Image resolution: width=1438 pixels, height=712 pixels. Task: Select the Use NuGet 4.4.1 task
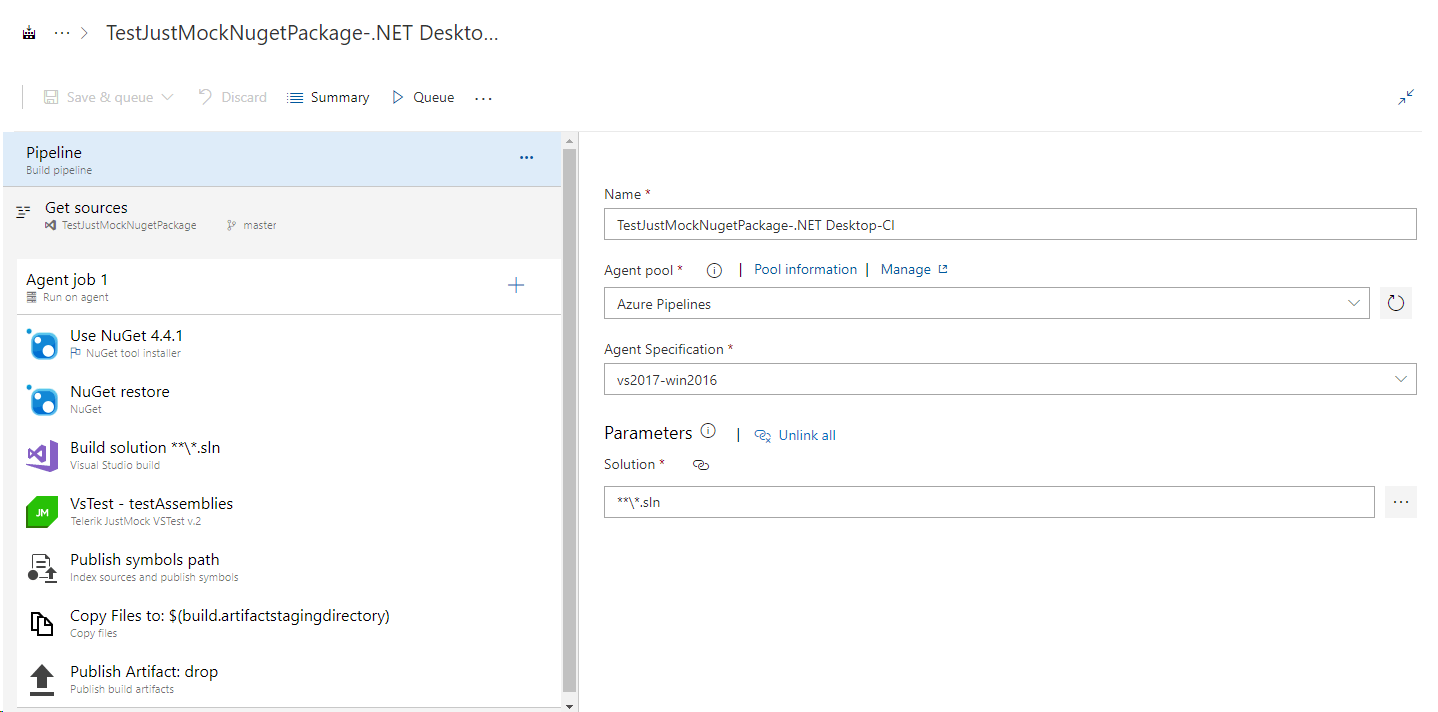tap(289, 343)
